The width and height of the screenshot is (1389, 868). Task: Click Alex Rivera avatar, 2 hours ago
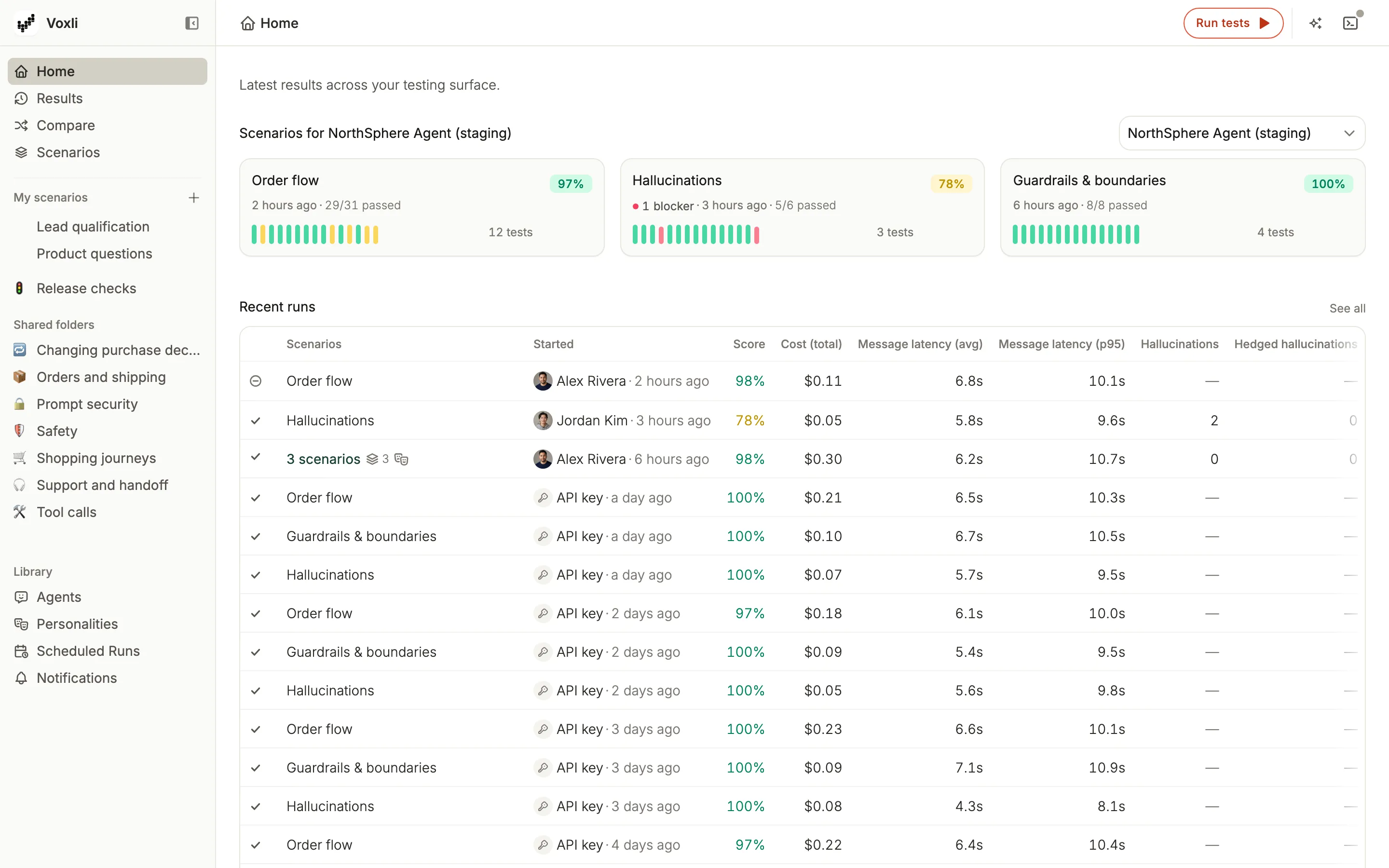pos(543,380)
